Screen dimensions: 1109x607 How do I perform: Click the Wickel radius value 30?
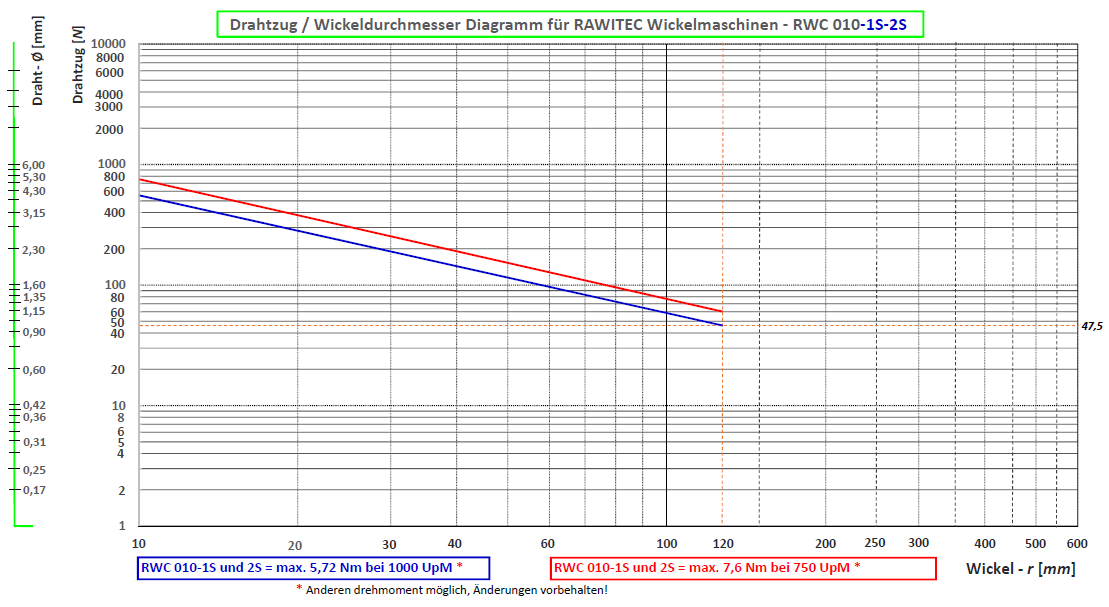click(x=389, y=545)
